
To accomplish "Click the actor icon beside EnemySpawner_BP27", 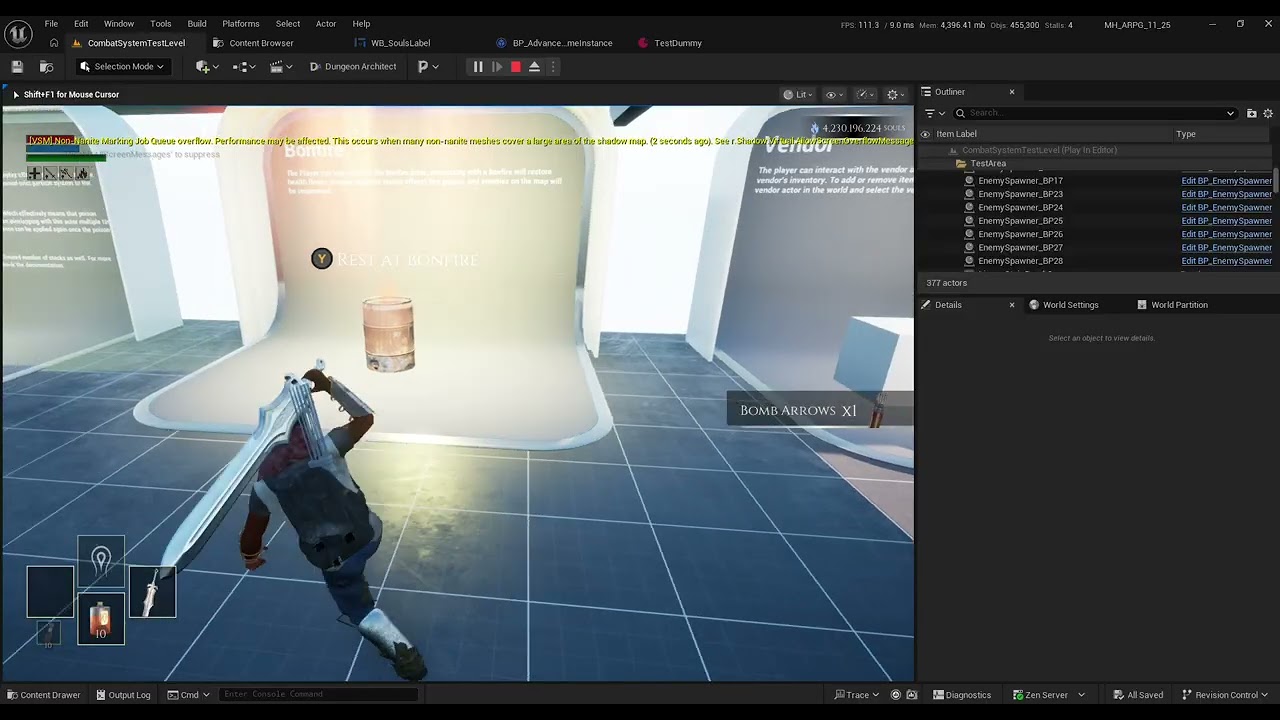I will click(x=969, y=247).
